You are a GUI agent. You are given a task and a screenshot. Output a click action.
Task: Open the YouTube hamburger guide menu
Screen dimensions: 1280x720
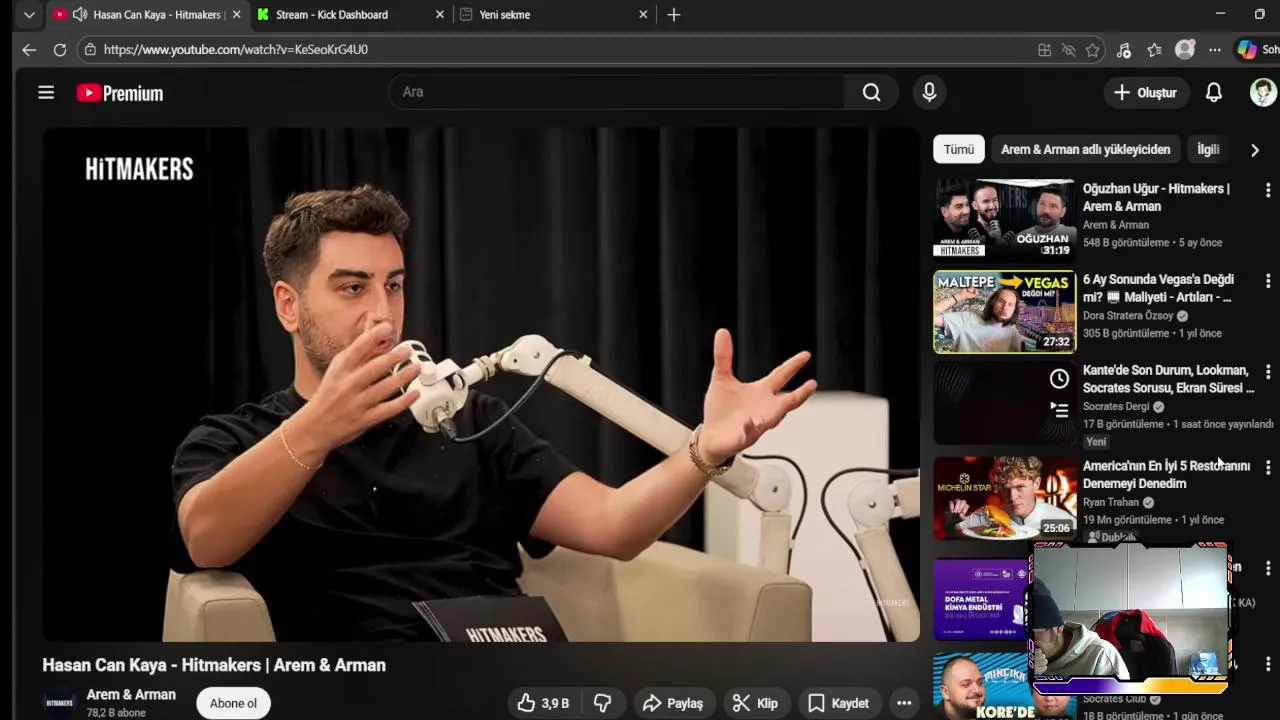click(46, 93)
